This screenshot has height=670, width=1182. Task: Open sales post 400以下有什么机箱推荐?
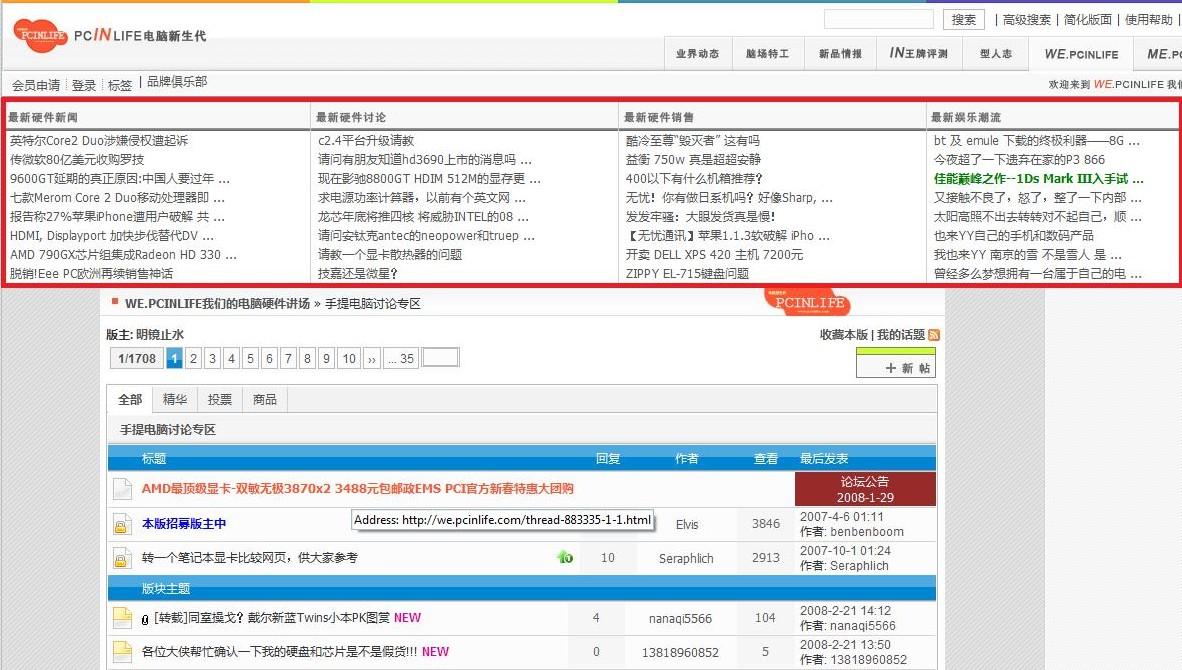(x=694, y=179)
